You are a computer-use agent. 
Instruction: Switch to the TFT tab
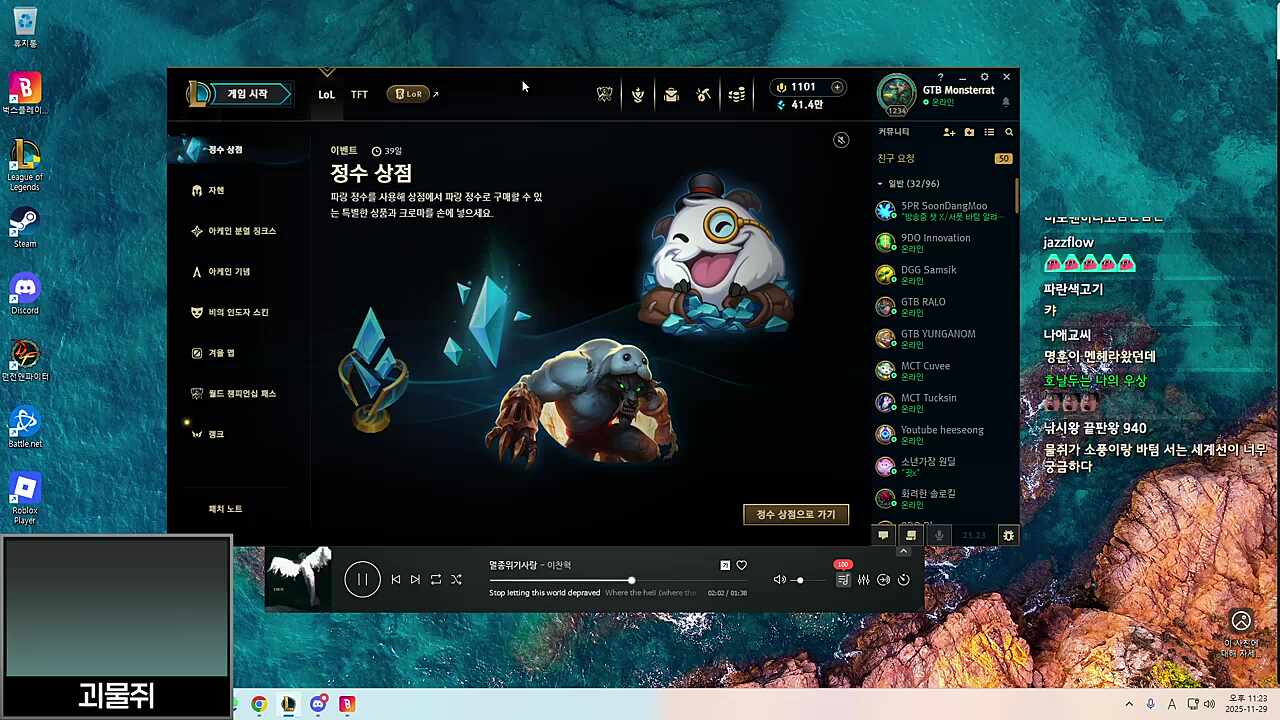[359, 94]
